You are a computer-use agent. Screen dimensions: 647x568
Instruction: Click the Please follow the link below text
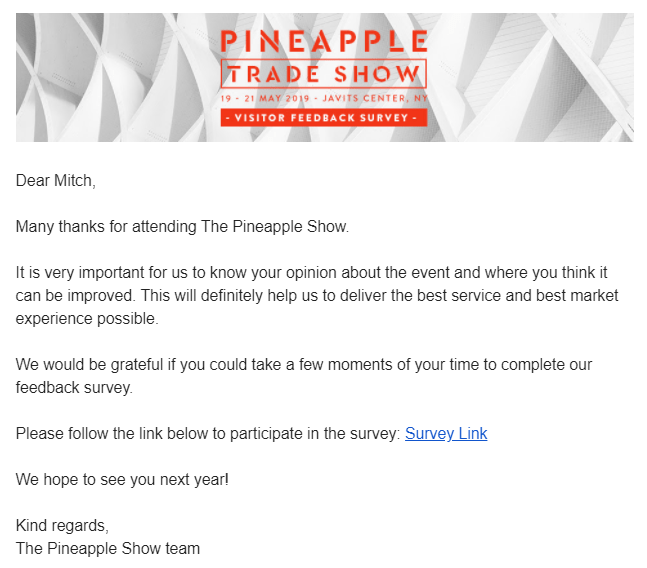[208, 434]
